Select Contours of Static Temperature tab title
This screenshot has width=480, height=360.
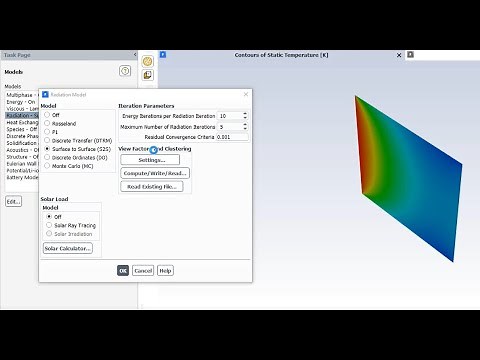[x=281, y=55]
